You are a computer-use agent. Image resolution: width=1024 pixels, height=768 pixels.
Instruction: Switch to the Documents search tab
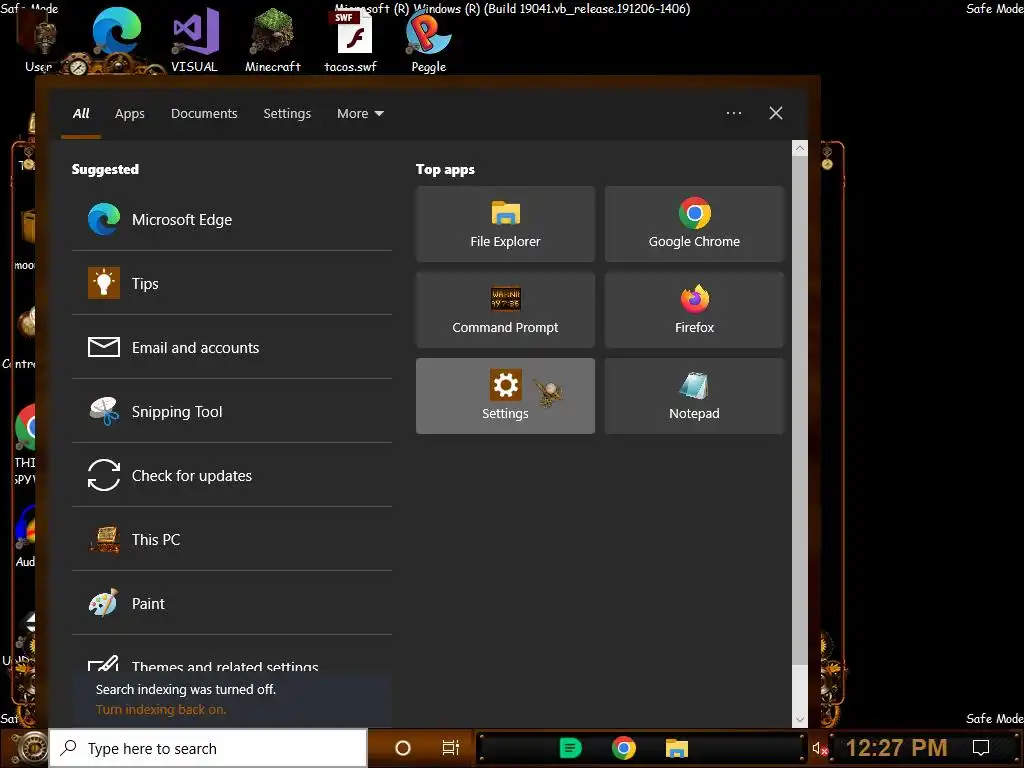click(204, 113)
